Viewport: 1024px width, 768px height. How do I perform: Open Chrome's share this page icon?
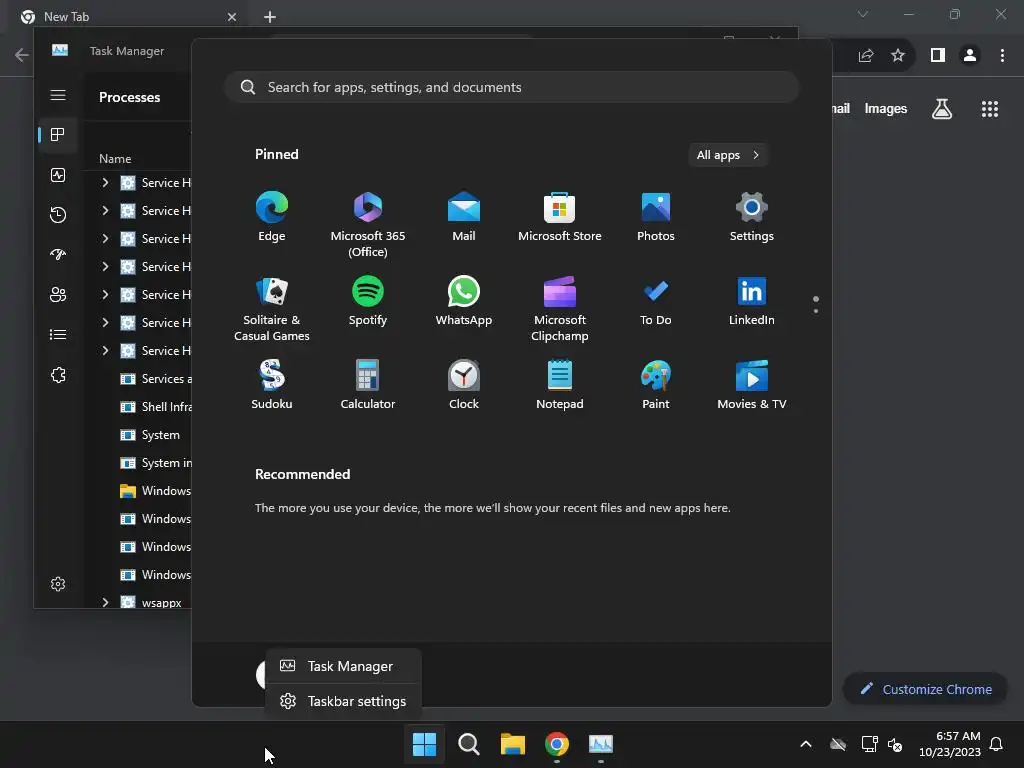coord(866,56)
